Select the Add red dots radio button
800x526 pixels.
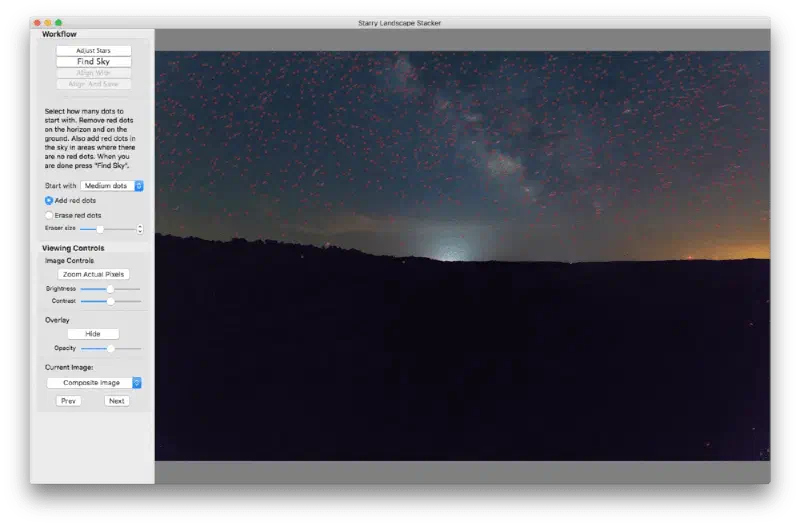point(49,201)
